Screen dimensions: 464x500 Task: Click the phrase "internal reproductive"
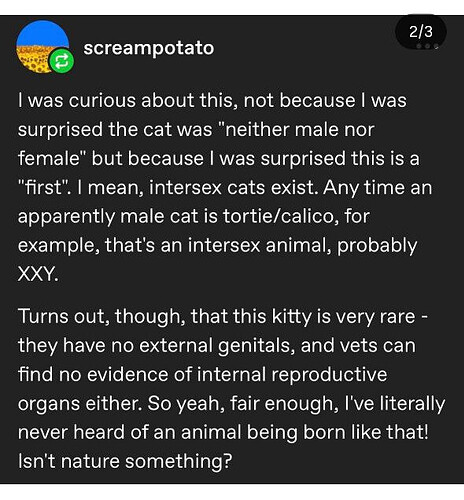(292, 374)
